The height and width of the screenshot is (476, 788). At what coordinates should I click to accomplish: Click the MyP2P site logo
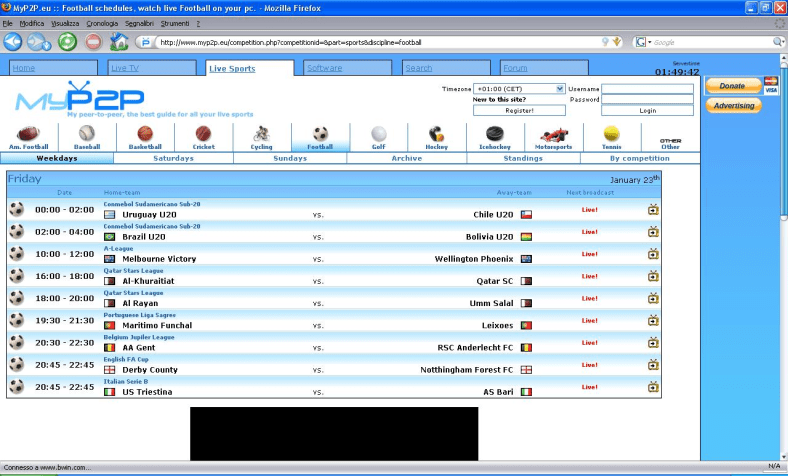click(80, 97)
